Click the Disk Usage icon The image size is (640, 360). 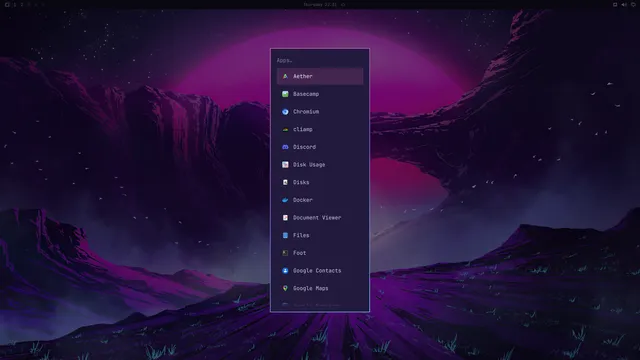point(285,164)
